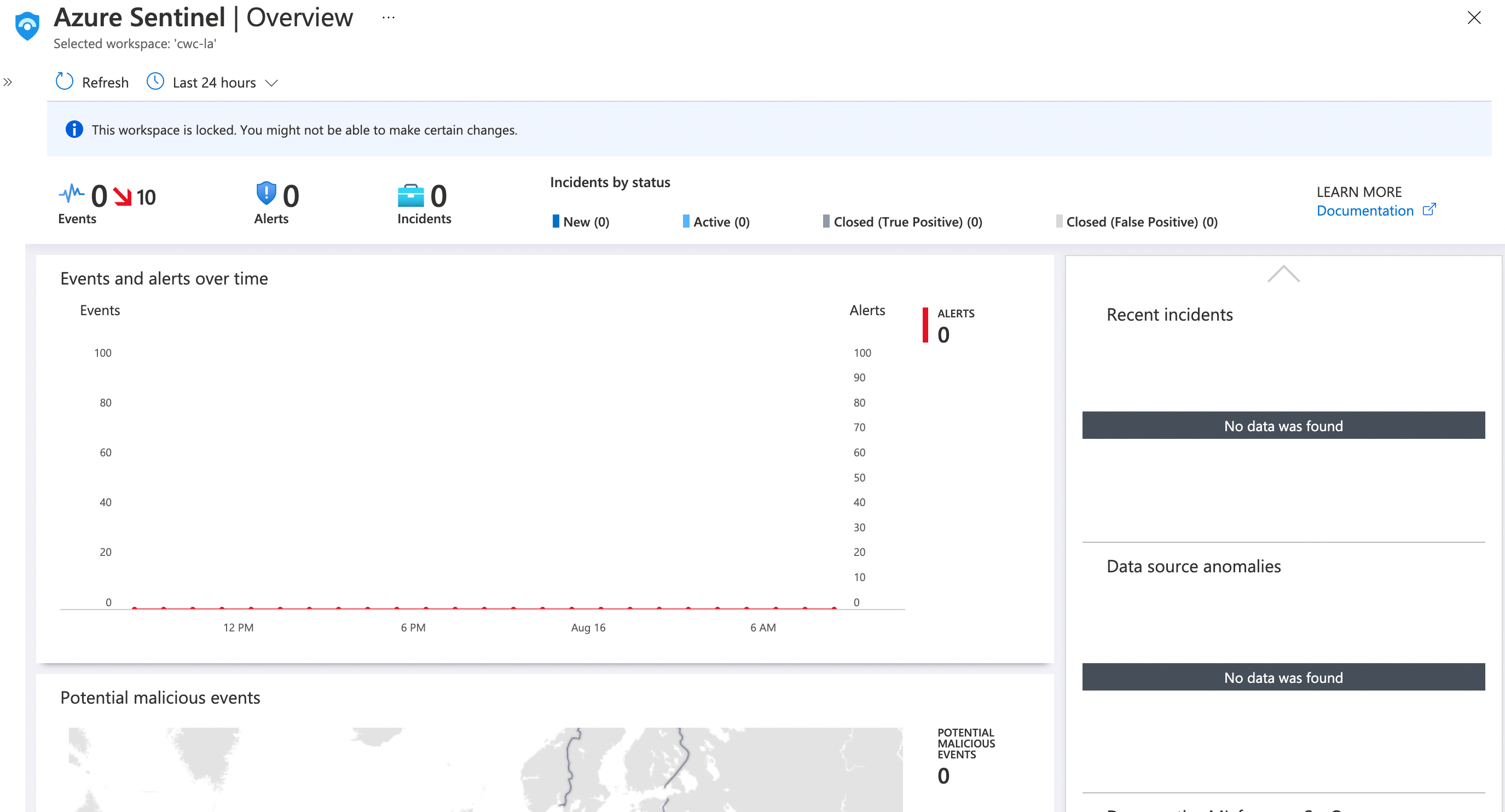The image size is (1505, 812).
Task: Select the workspace is locked message
Action: pyautogui.click(x=304, y=130)
